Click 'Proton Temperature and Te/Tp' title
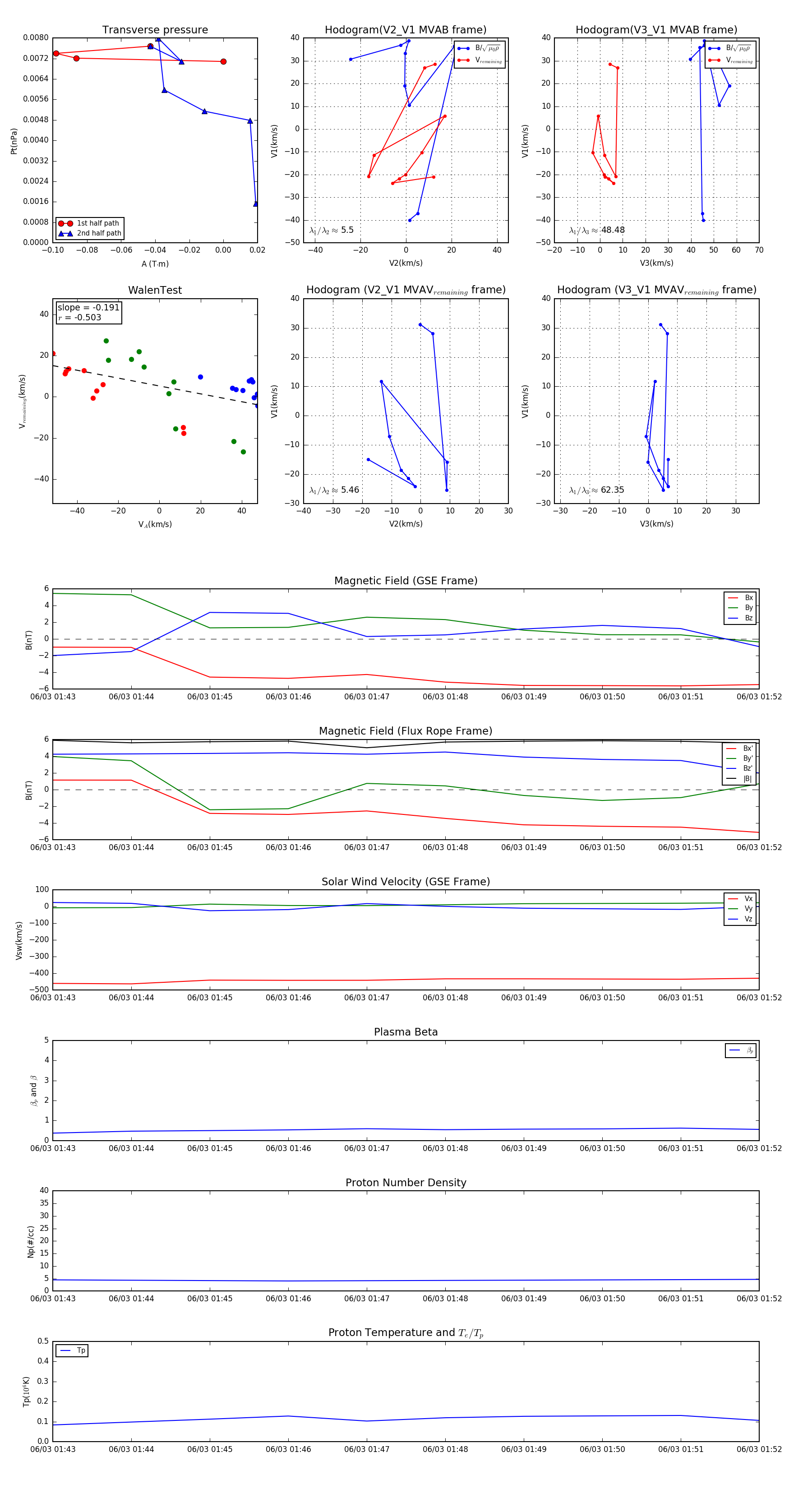Viewport: 812px width, 1489px height. [406, 1333]
